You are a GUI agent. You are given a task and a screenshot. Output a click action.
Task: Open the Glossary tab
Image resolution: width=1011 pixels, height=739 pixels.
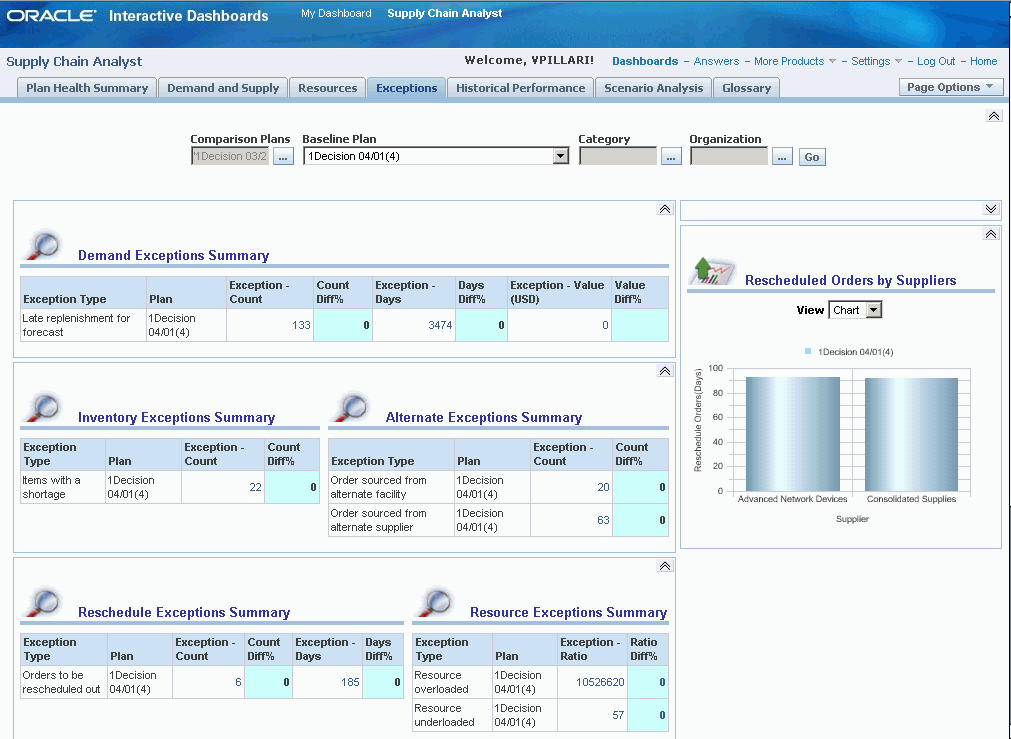pyautogui.click(x=747, y=88)
